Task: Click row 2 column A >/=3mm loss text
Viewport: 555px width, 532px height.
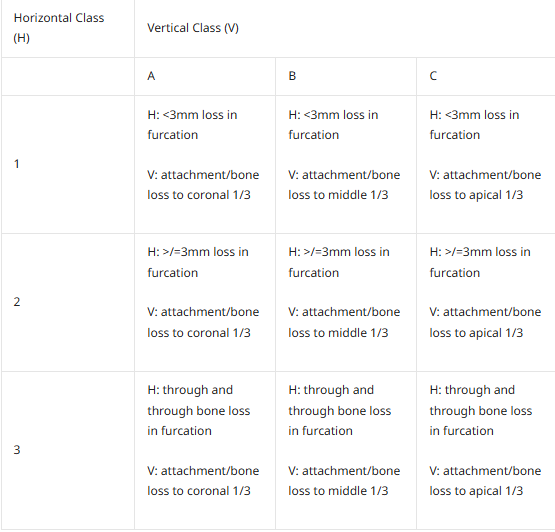Action: coord(198,262)
